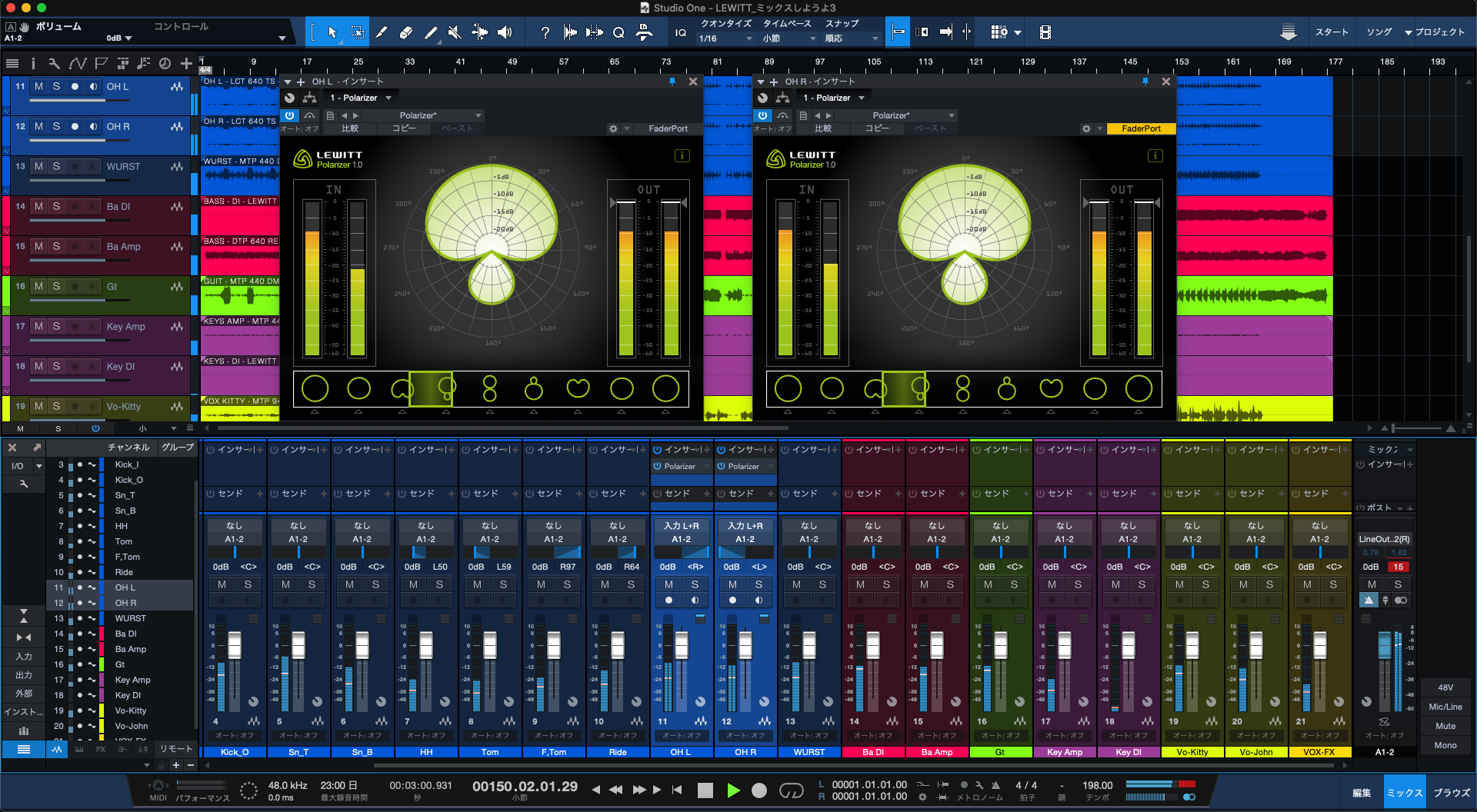Open the arranger view options dropdown arrow
This screenshot has width=1477, height=812.
1018,32
